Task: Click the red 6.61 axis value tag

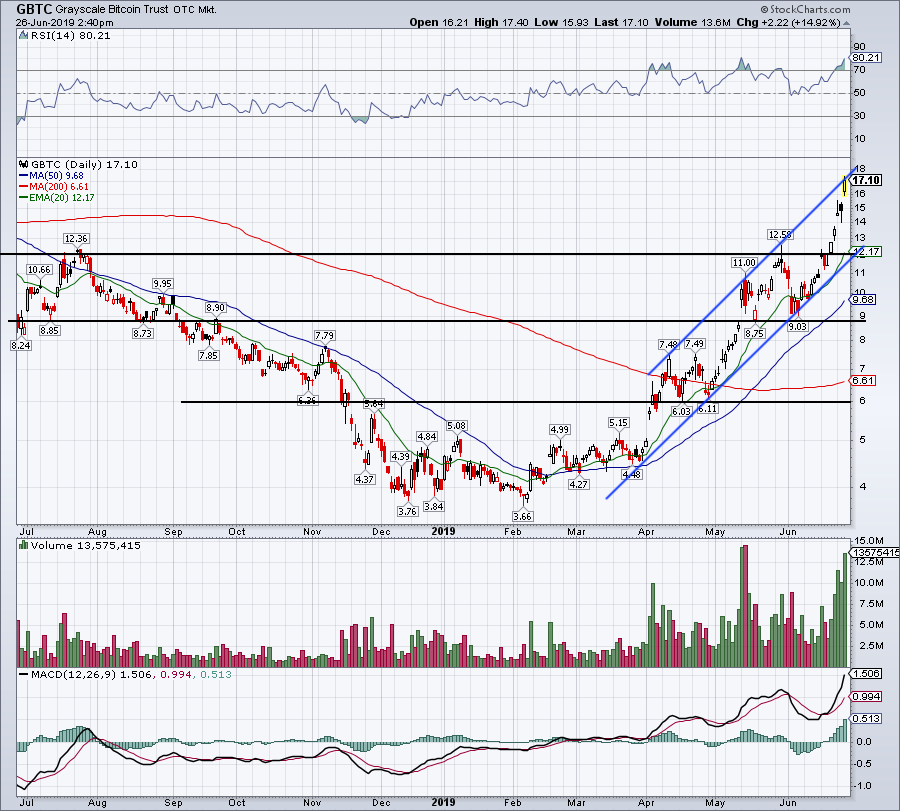Action: pyautogui.click(x=863, y=380)
